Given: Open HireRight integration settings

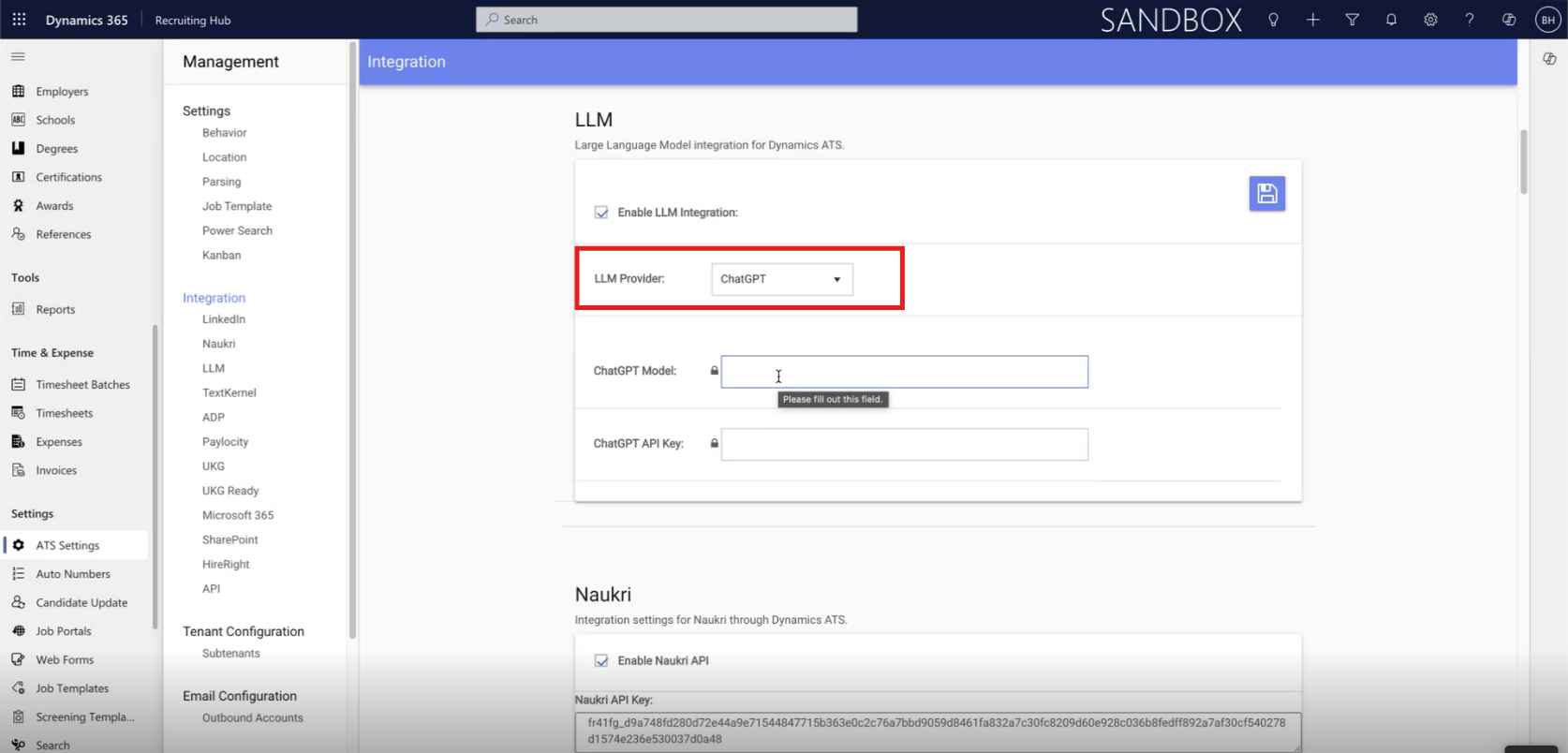Looking at the screenshot, I should click(x=226, y=564).
